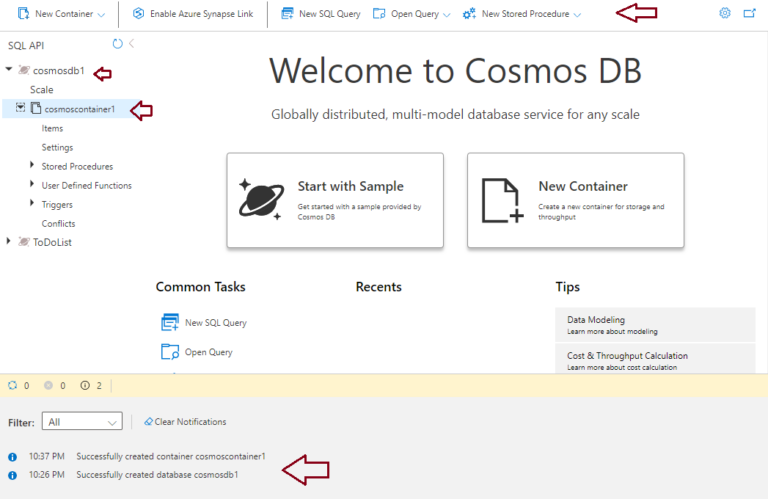Collapse the resource tree panel

(132, 44)
